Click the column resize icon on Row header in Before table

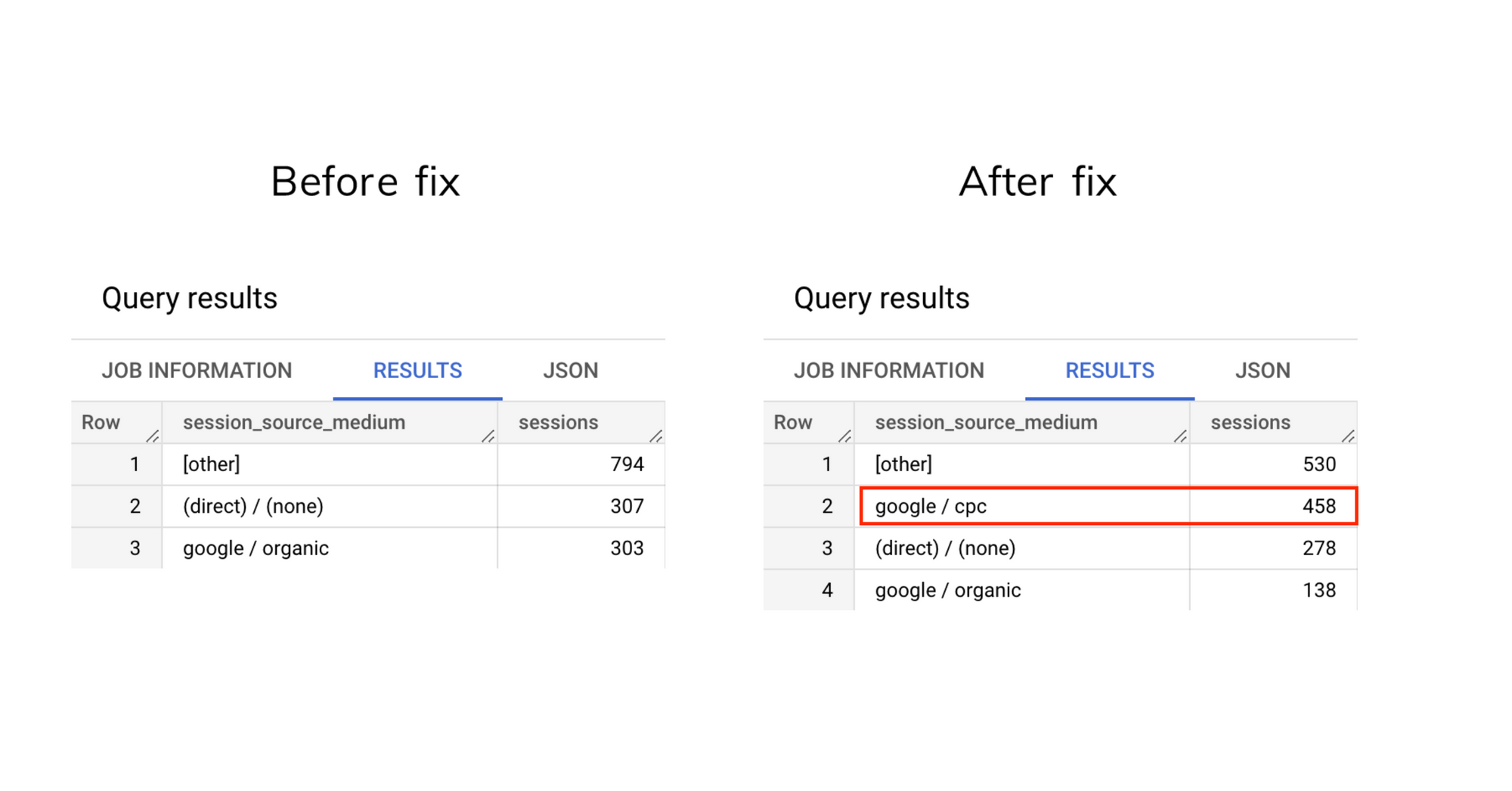pyautogui.click(x=153, y=435)
